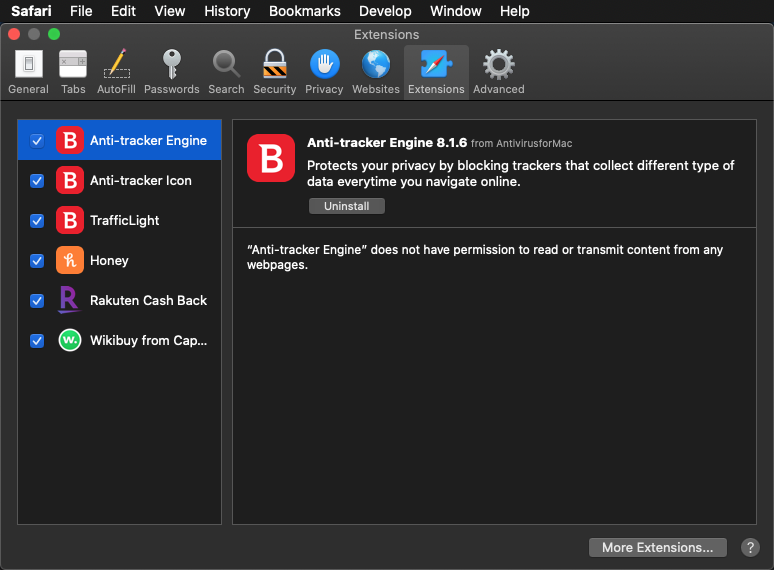Open the Passwords key icon pane

[x=171, y=72]
